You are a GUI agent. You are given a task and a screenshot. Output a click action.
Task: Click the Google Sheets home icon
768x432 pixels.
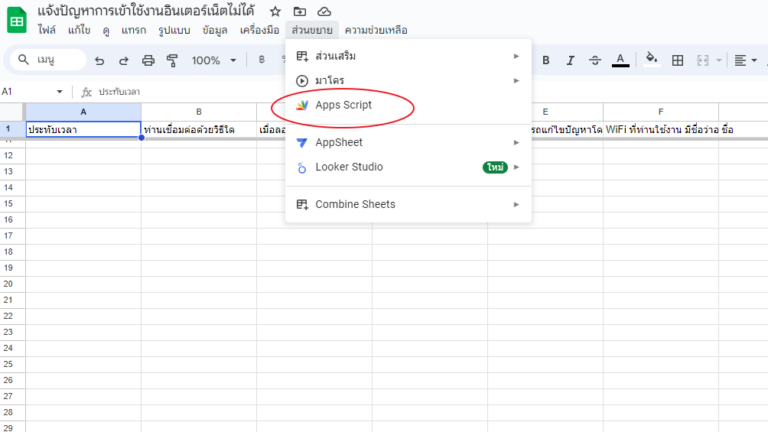click(17, 20)
